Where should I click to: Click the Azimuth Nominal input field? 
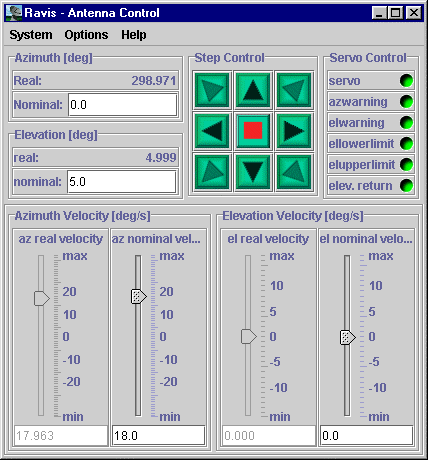(x=122, y=105)
